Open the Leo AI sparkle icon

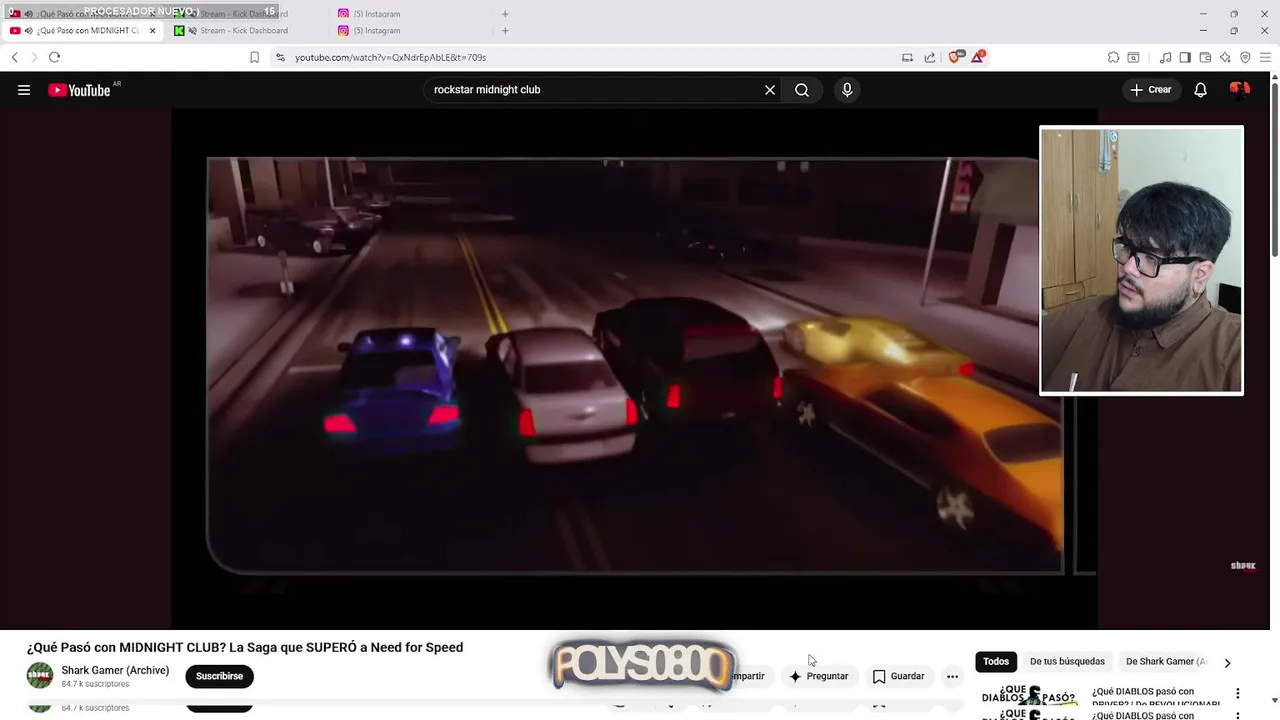(1225, 58)
